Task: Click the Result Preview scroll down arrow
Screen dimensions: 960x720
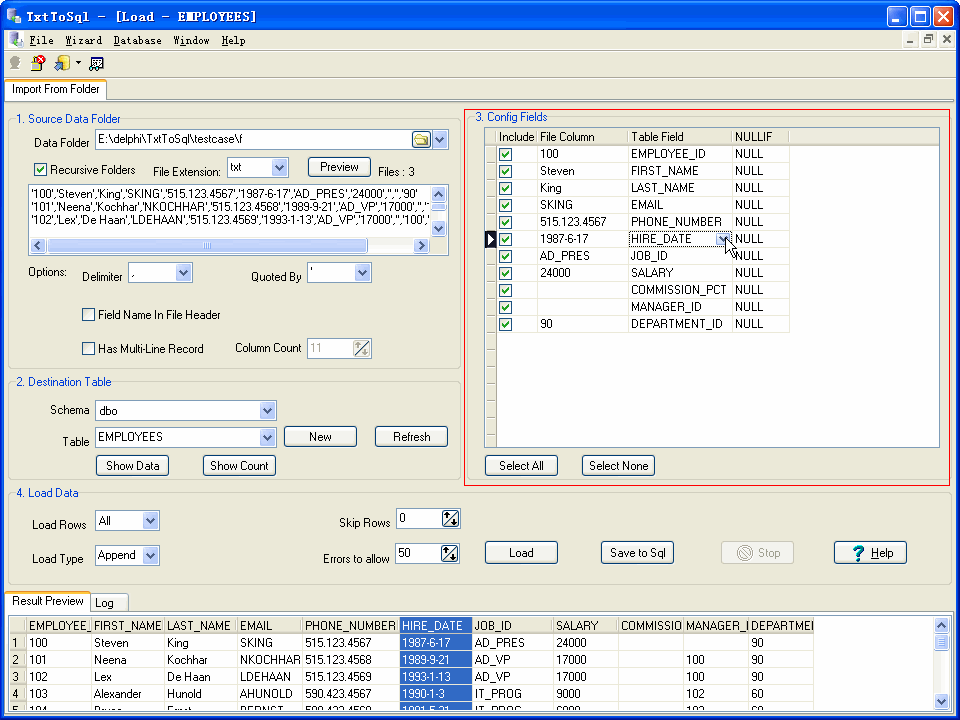Action: pyautogui.click(x=942, y=701)
